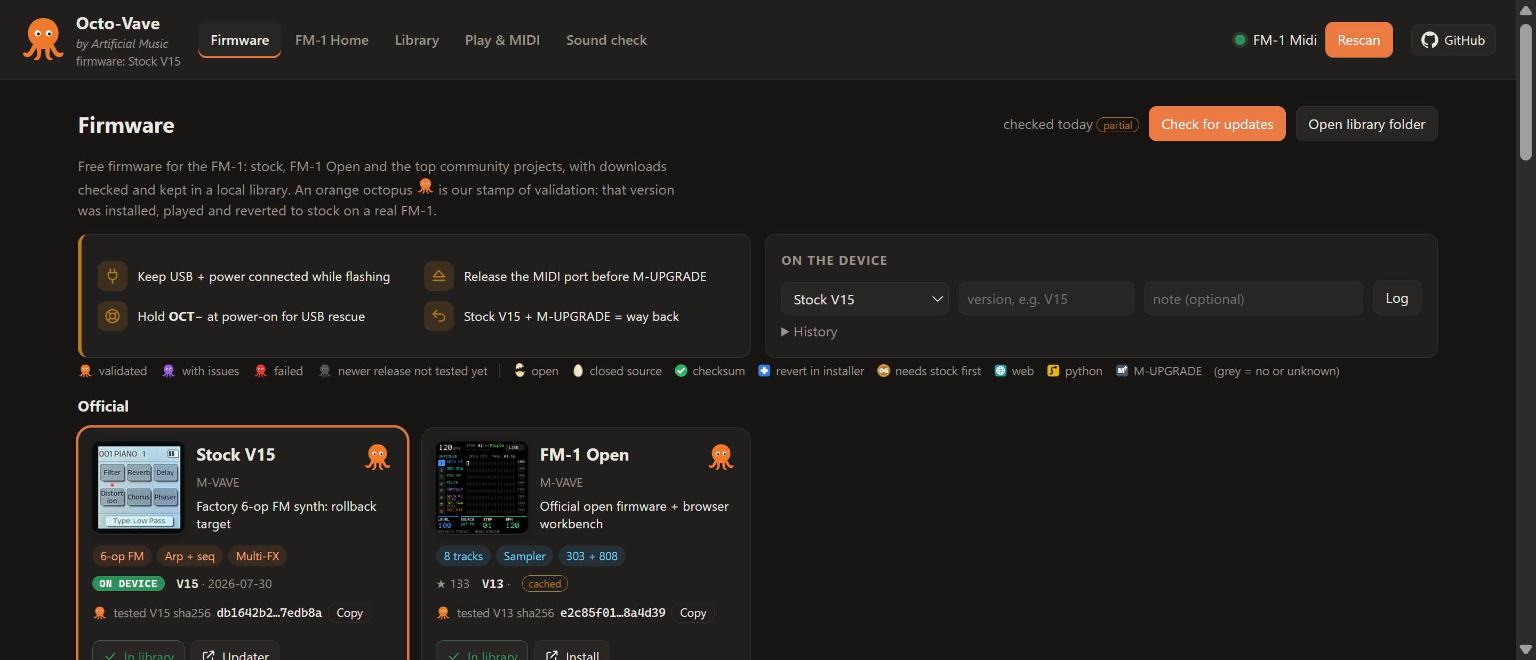Click the Arp + seq tag
Screen dimensions: 1536x660
click(189, 556)
